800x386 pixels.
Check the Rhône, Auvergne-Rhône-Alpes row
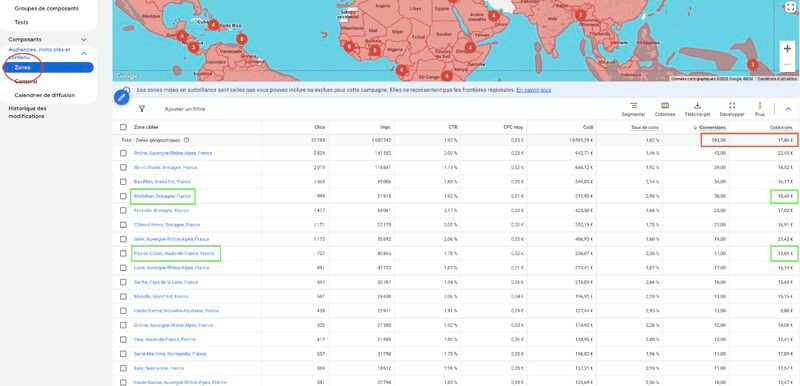click(123, 153)
